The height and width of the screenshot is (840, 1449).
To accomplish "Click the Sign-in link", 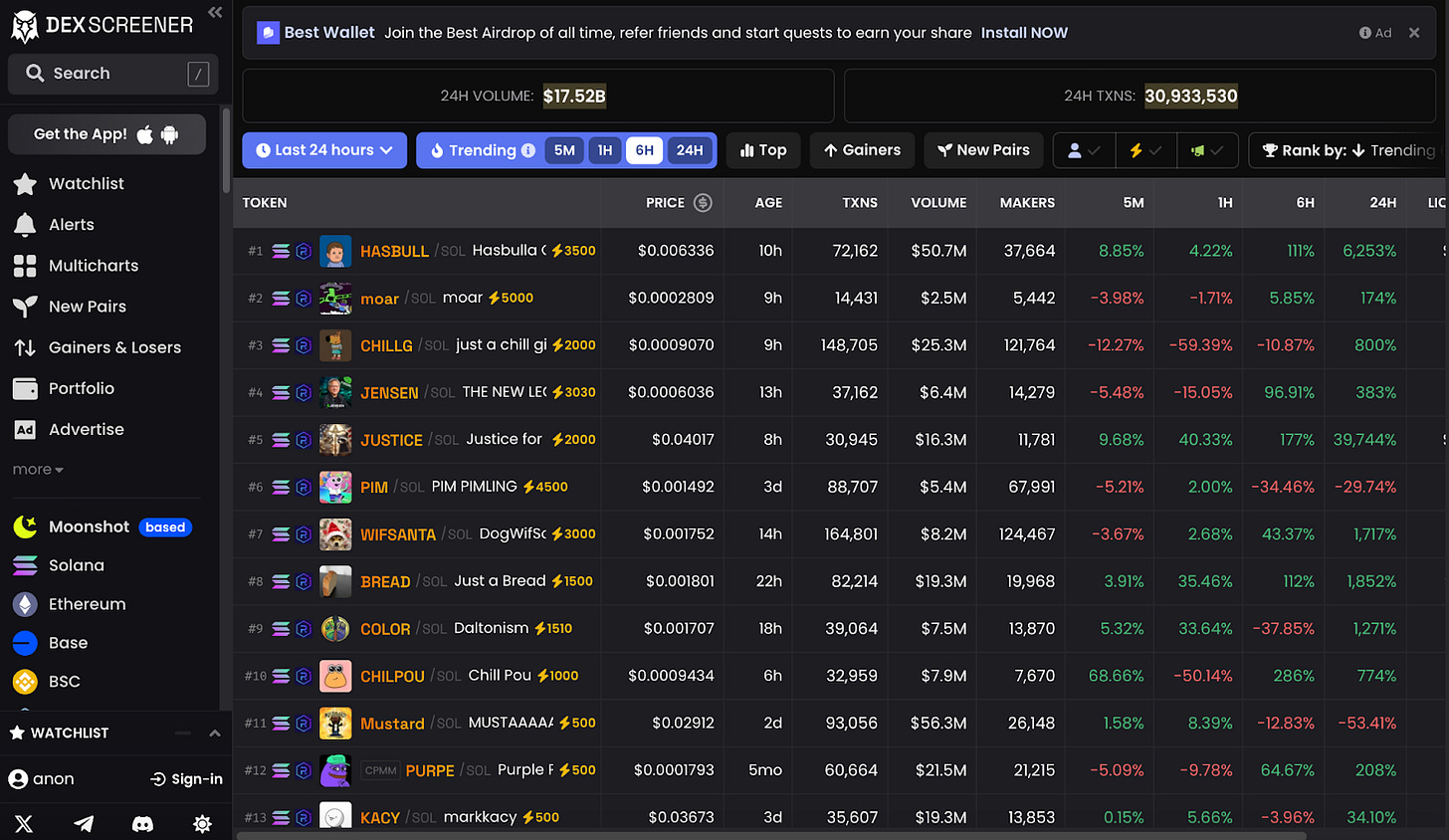I will point(186,779).
